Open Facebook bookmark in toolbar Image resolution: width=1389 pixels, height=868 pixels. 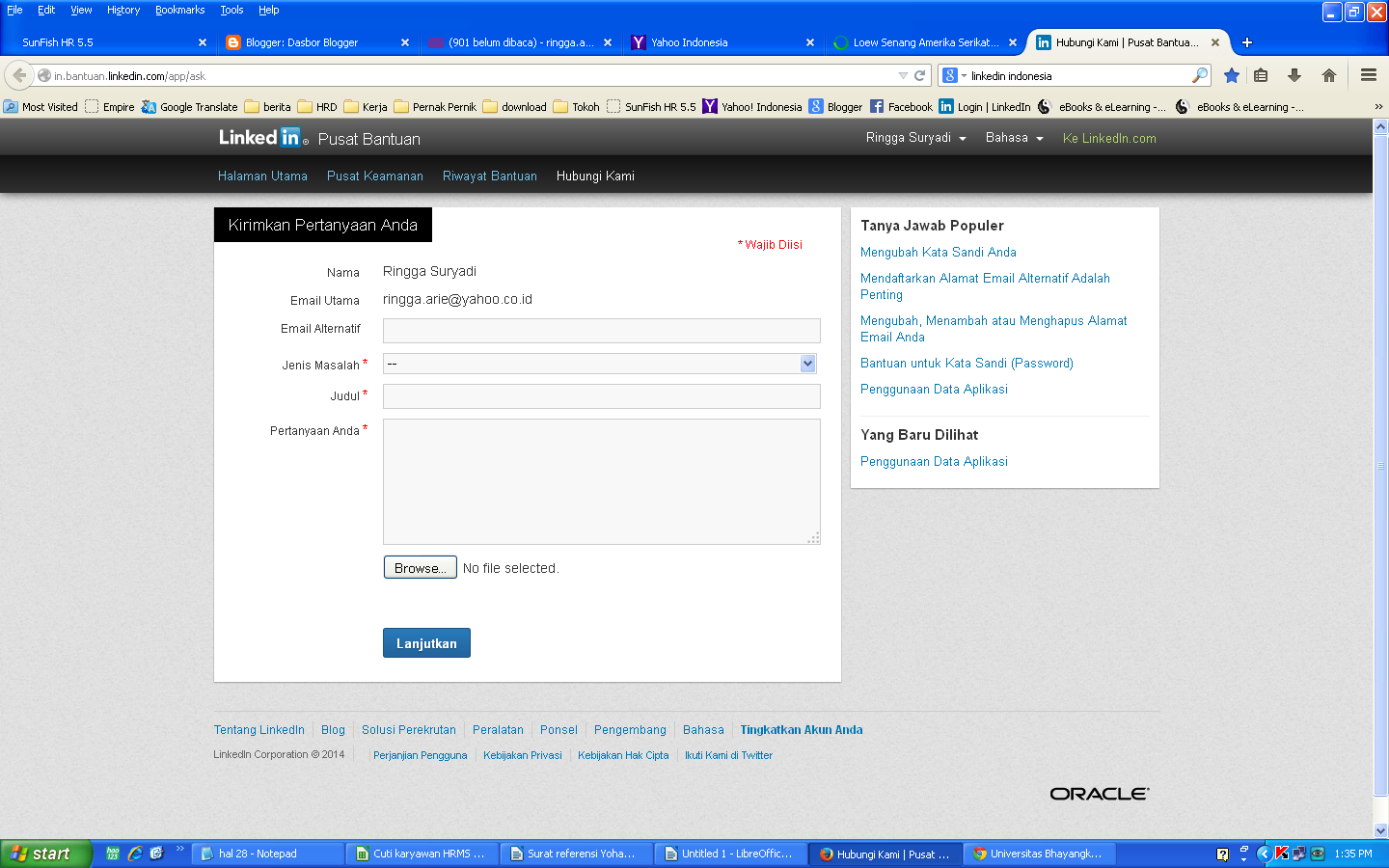click(x=902, y=107)
